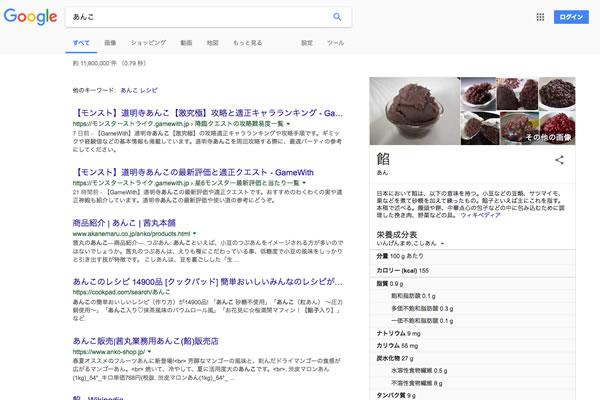Click the 栄養成分表 heading
Viewport: 600px width, 400px height.
(x=396, y=234)
